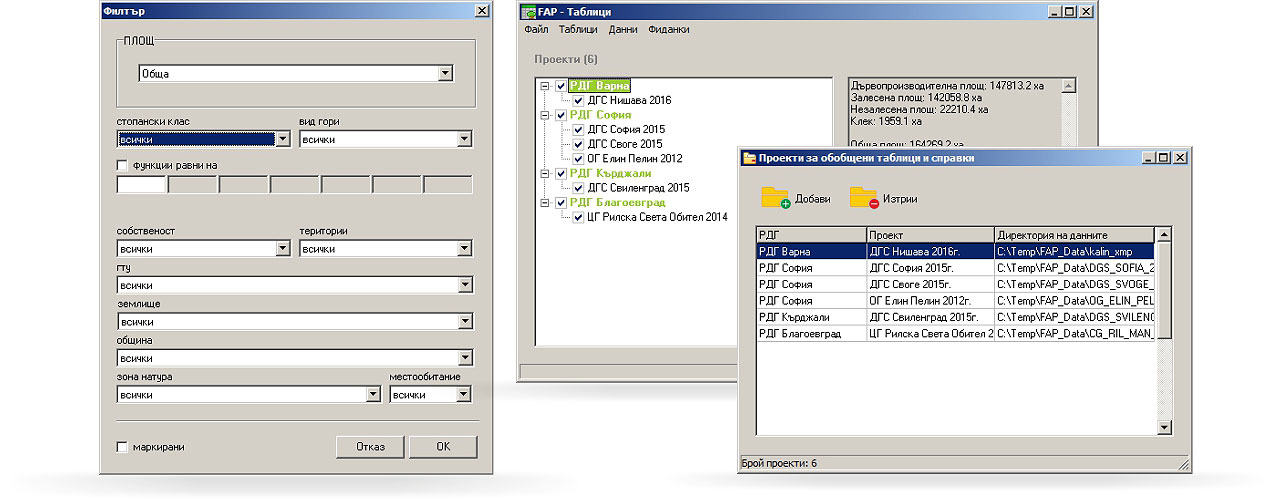Open the община dropdown
Image resolution: width=1275 pixels, height=500 pixels.
tap(464, 358)
